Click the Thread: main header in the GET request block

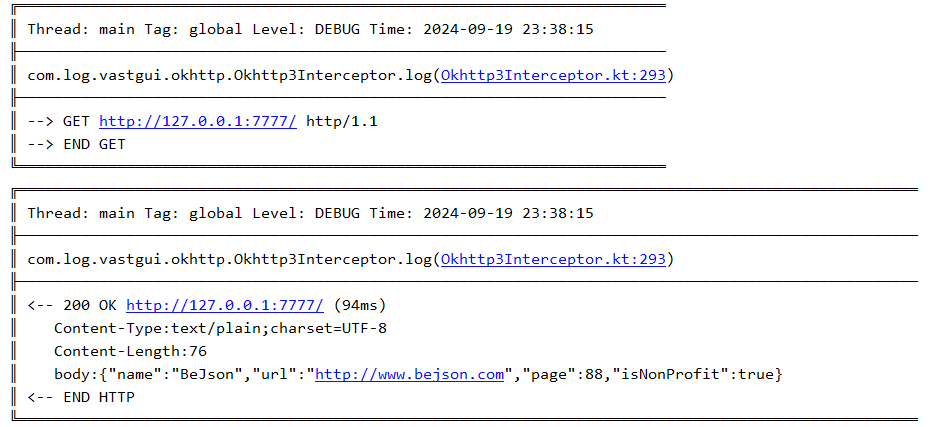pyautogui.click(x=81, y=29)
